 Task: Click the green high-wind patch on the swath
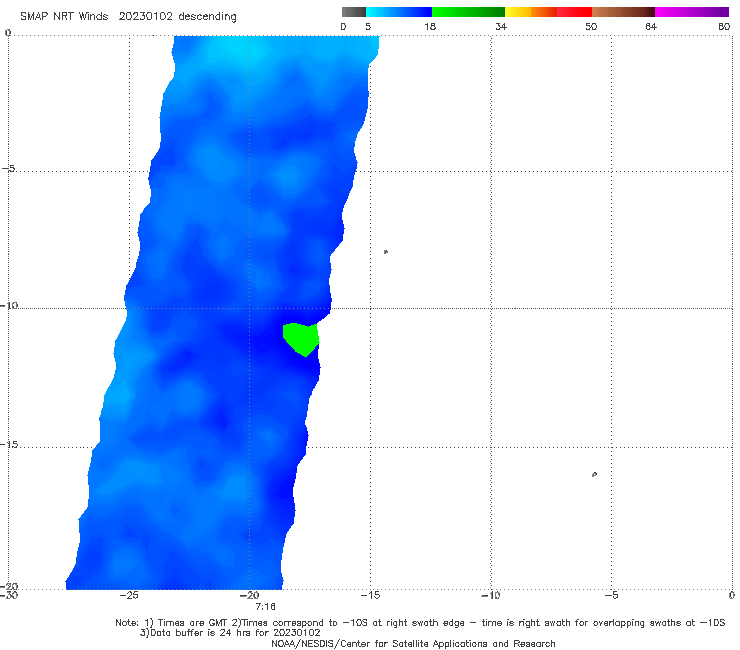(x=301, y=339)
